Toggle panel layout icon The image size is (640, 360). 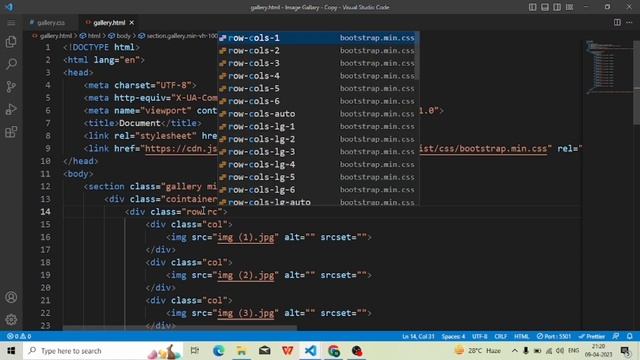[x=545, y=7]
